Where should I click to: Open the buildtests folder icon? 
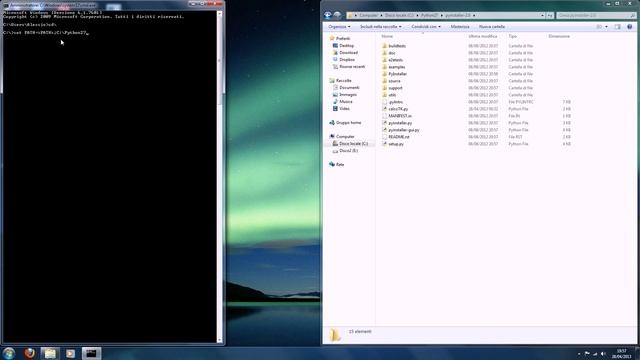tap(384, 46)
